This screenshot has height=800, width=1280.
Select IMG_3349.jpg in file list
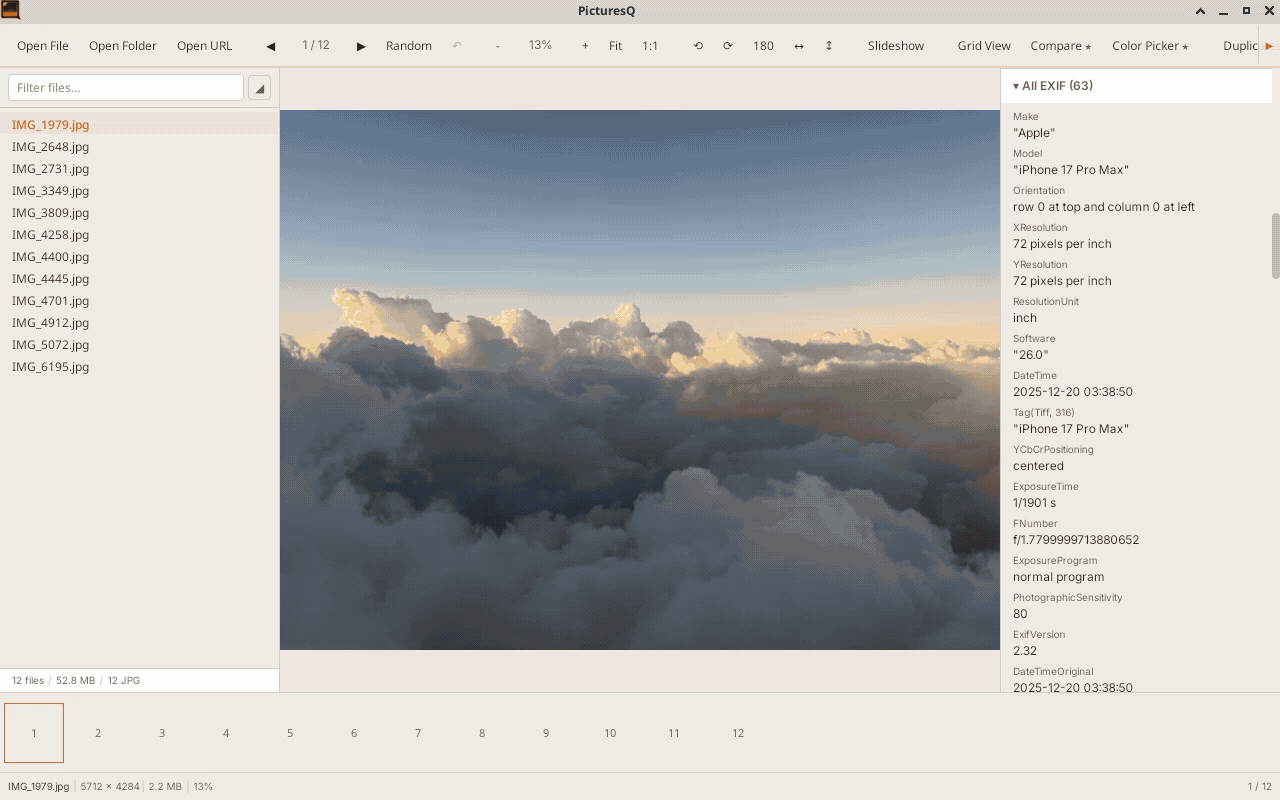[x=139, y=191]
